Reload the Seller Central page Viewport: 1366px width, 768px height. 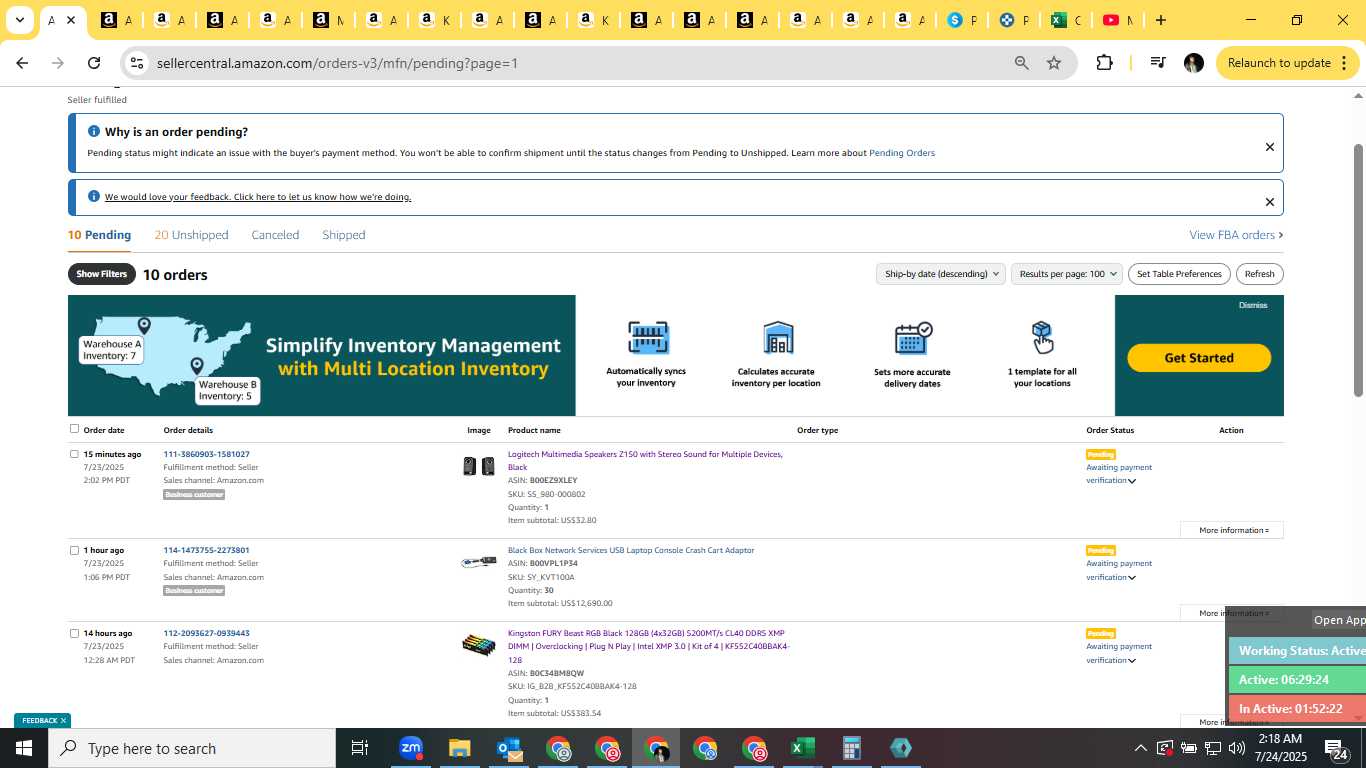(x=94, y=63)
